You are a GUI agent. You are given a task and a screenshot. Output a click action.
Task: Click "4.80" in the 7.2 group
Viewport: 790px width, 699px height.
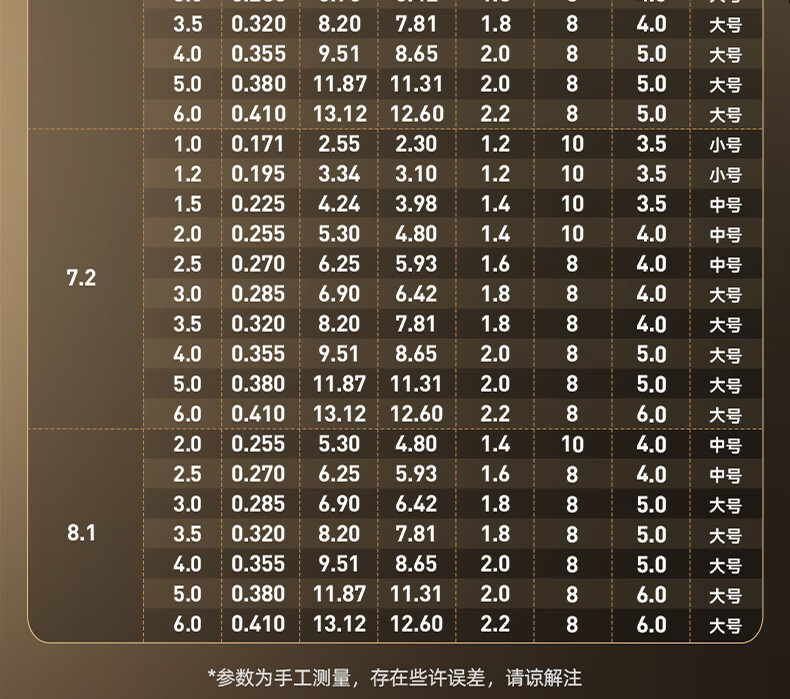coord(416,234)
